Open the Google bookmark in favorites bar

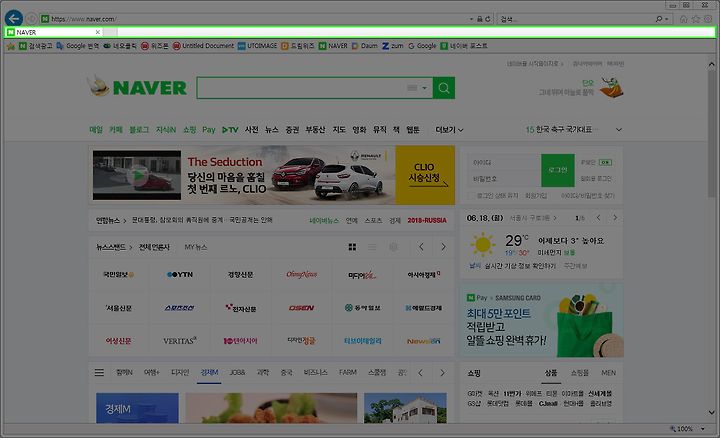click(422, 46)
